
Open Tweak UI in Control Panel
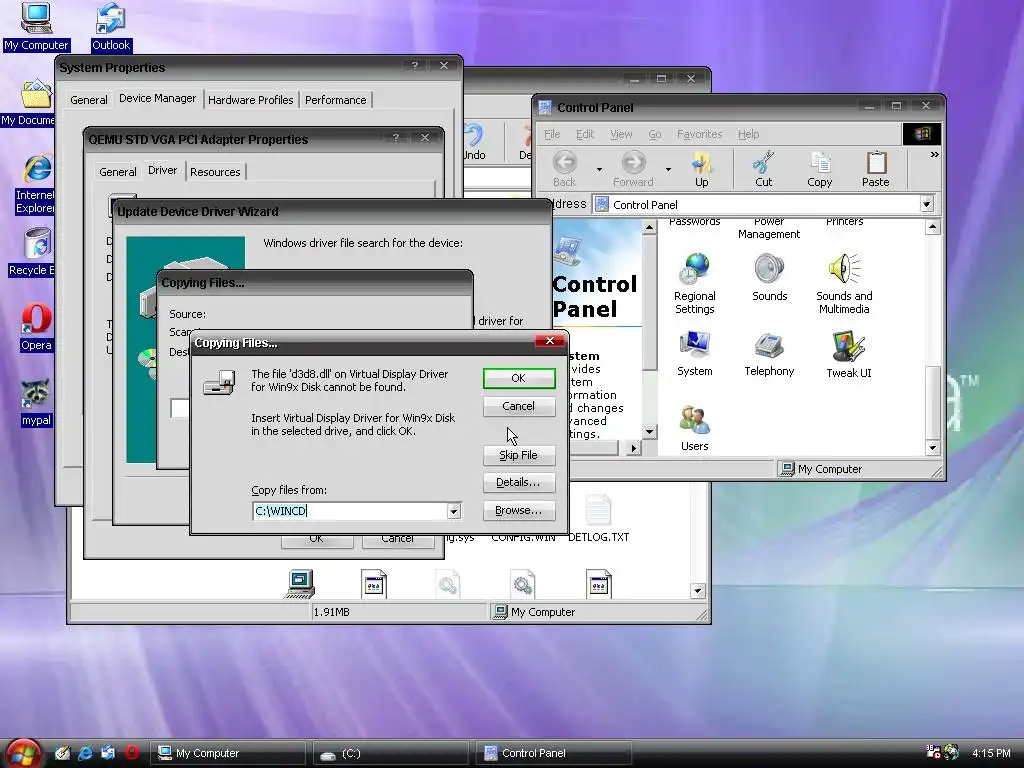tap(848, 355)
